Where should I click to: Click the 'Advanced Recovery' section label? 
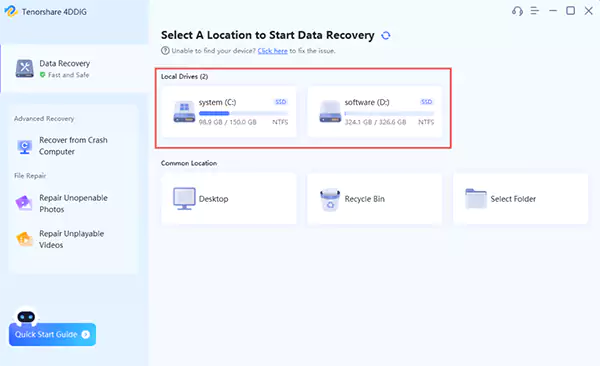coord(44,119)
